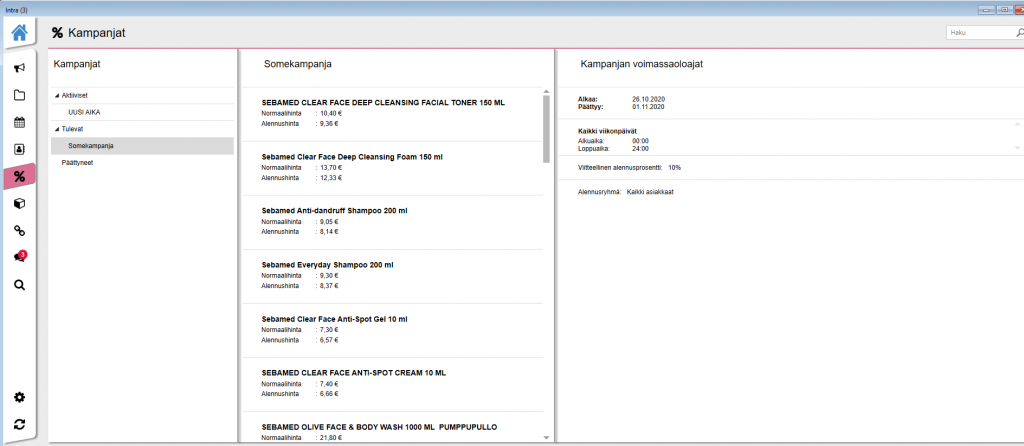Click the product list scrollbar down arrow
Viewport: 1024px width, 446px height.
pos(547,438)
